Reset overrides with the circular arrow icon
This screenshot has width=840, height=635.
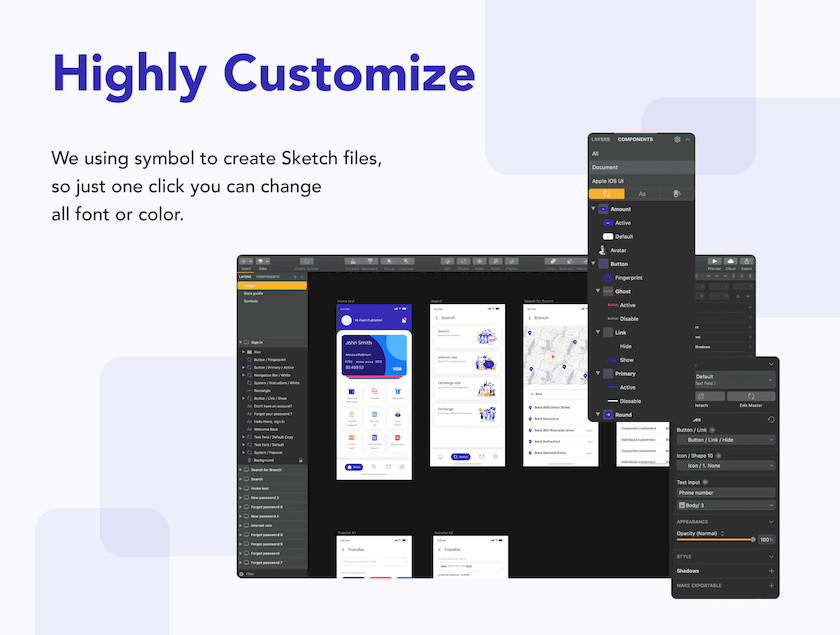(x=771, y=420)
